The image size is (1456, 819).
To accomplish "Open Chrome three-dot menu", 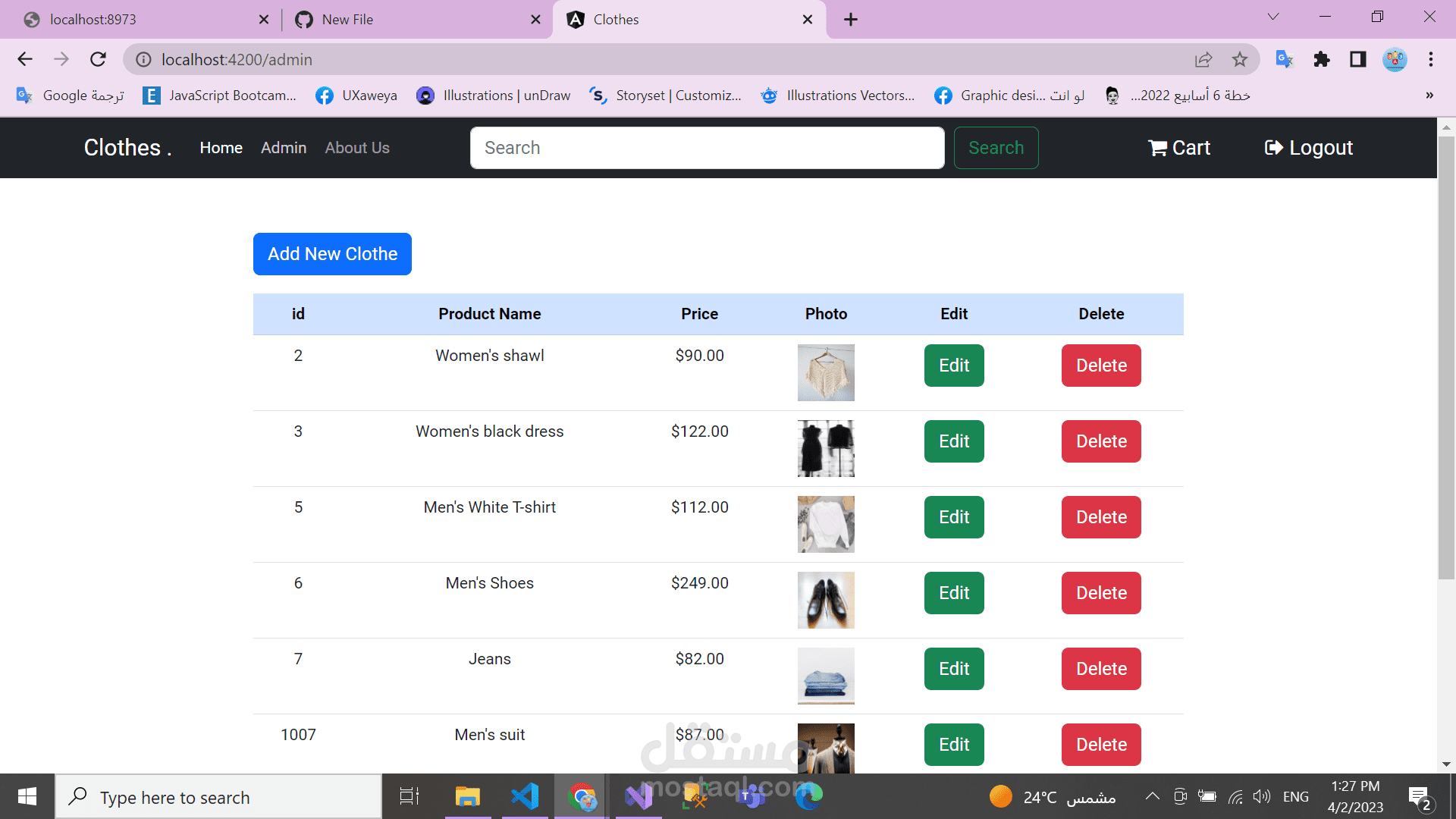I will [x=1430, y=59].
